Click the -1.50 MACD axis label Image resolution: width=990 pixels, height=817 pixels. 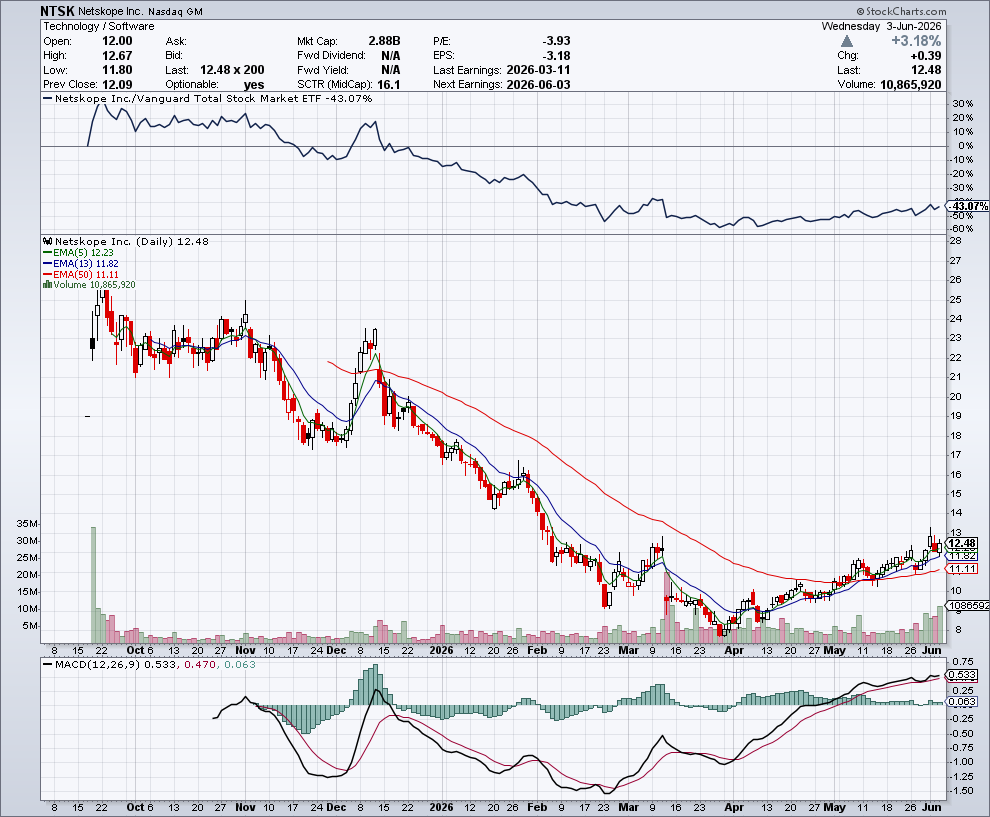[x=962, y=790]
